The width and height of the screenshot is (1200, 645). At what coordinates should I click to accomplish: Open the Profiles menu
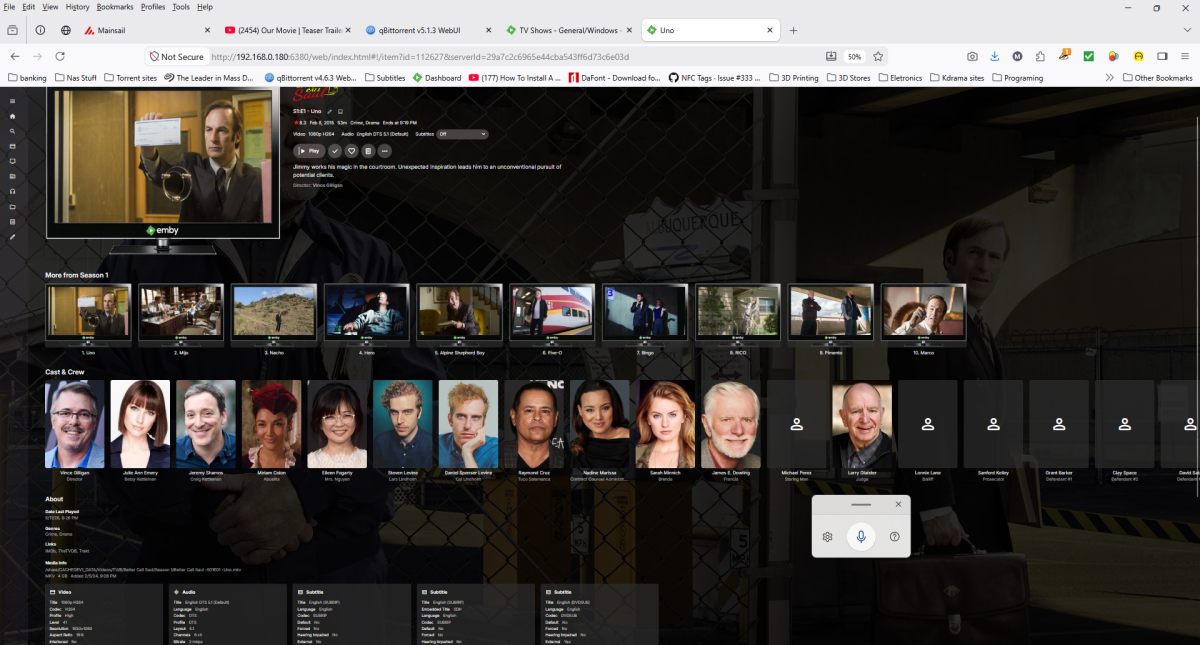point(153,7)
